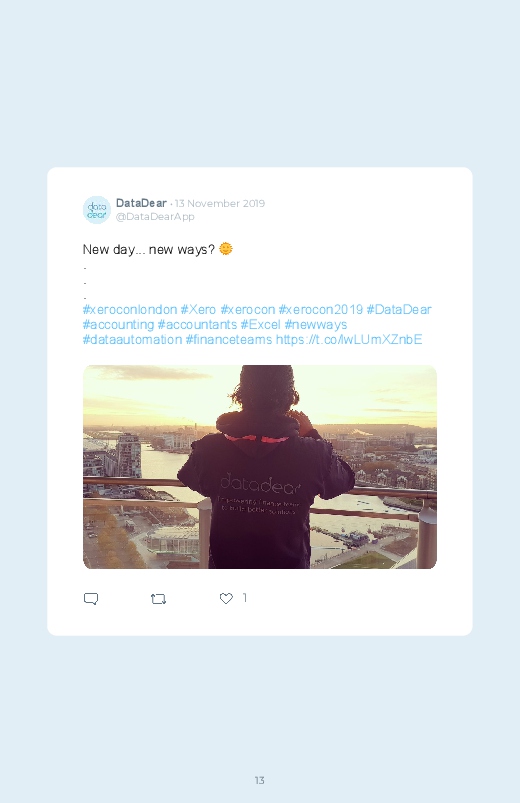The height and width of the screenshot is (803, 520).
Task: Open the #xeroconlondon hashtag
Action: tap(130, 310)
